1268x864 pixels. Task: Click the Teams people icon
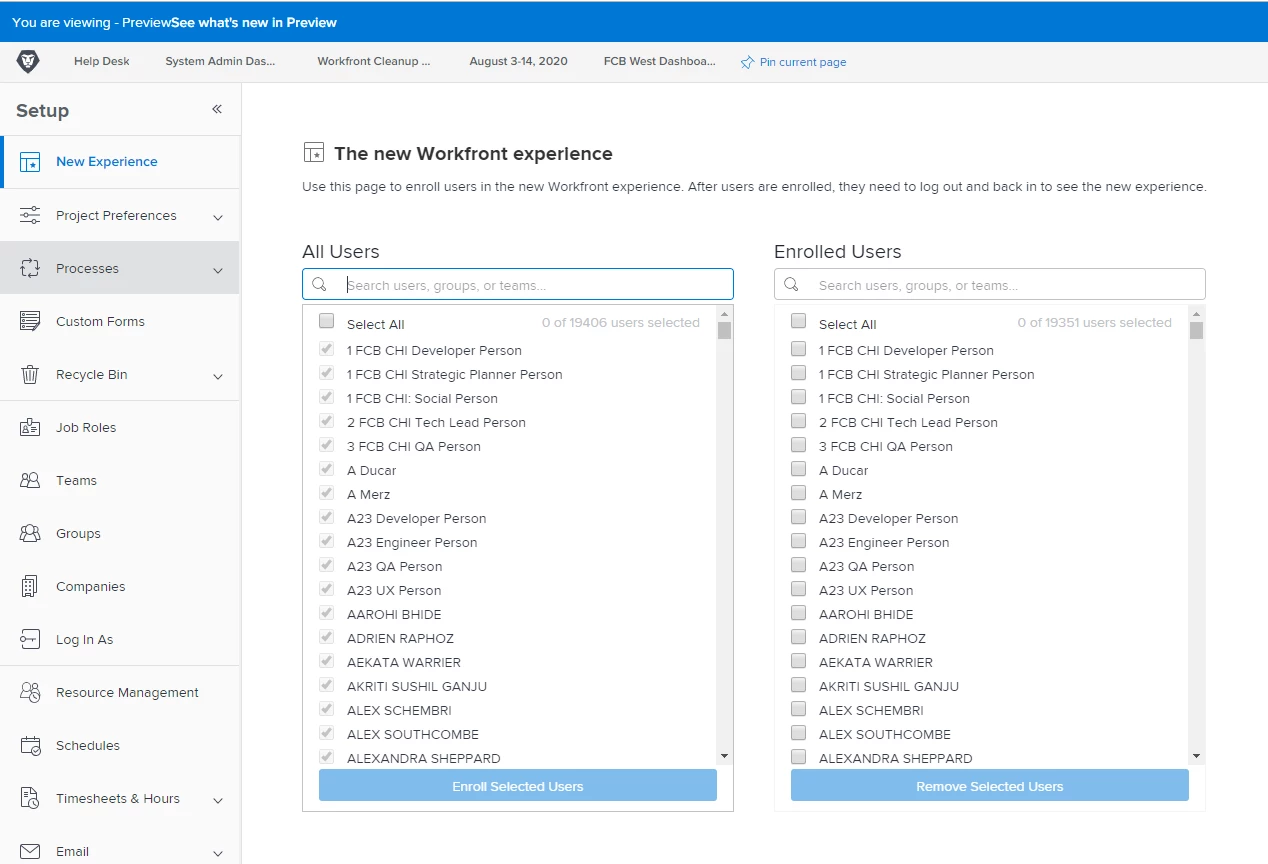(30, 480)
